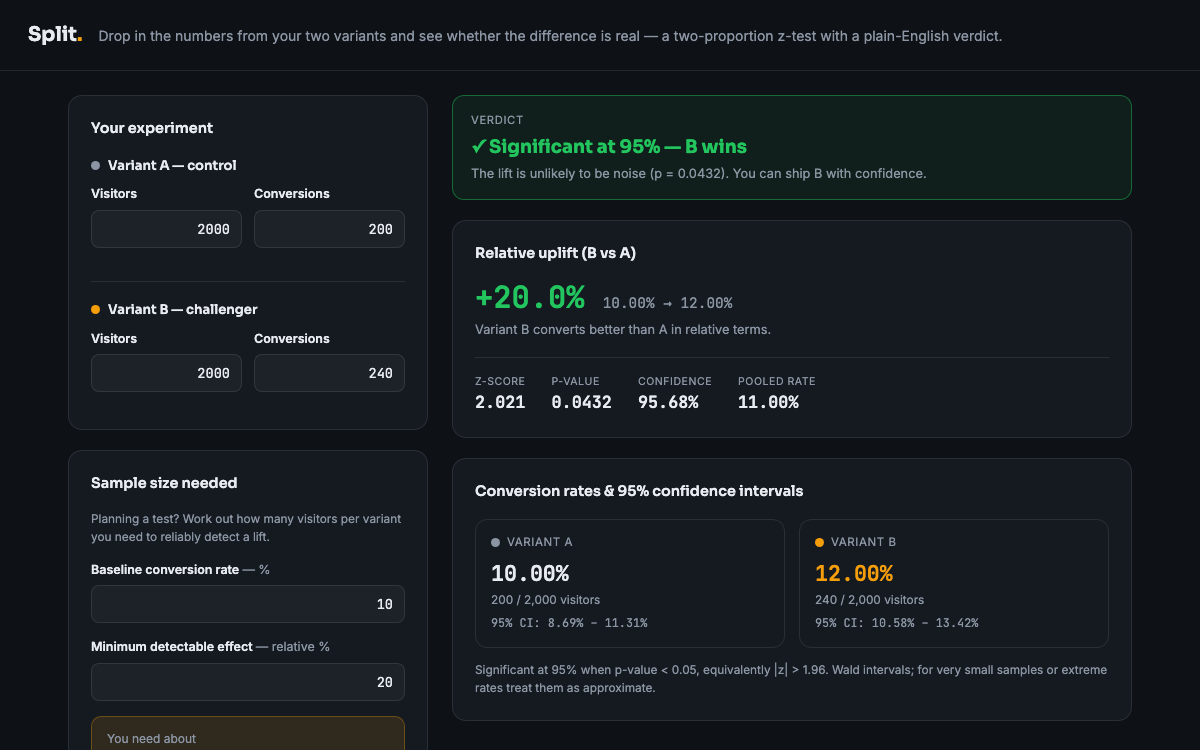Click the Variant A conversions field showing 200
The width and height of the screenshot is (1200, 750).
coord(329,229)
